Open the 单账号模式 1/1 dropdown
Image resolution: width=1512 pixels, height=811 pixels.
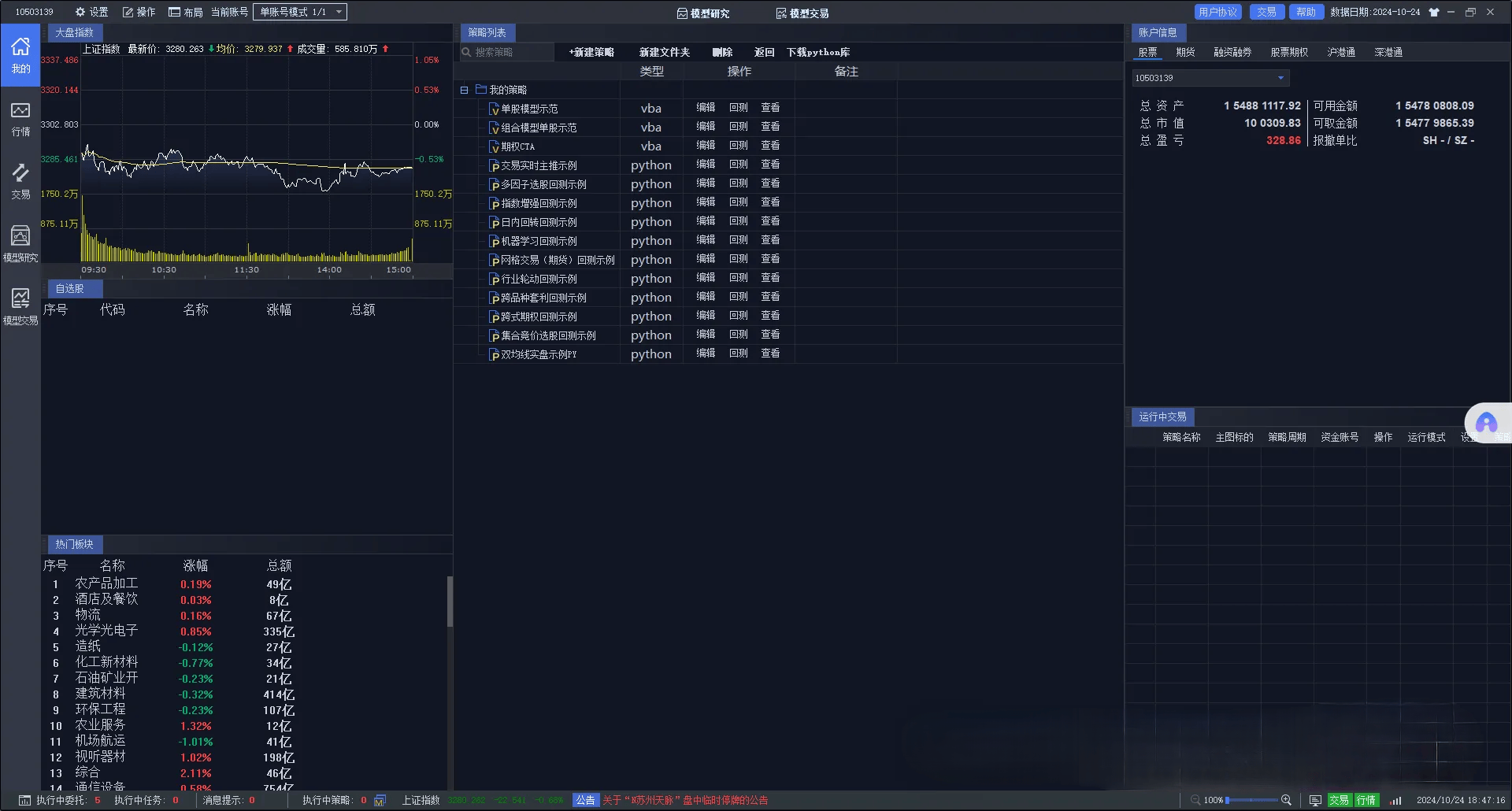(x=299, y=12)
